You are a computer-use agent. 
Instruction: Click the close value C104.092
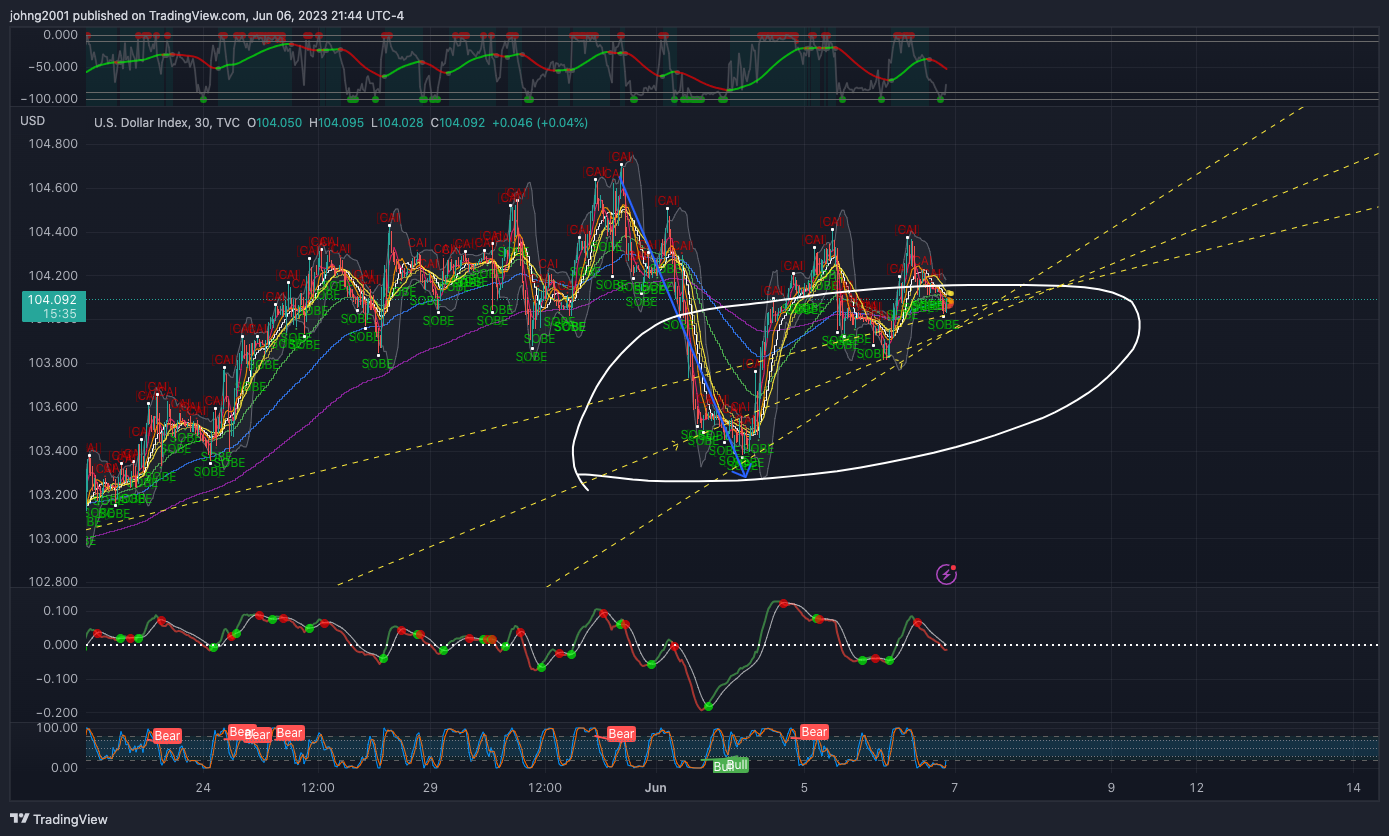click(457, 122)
